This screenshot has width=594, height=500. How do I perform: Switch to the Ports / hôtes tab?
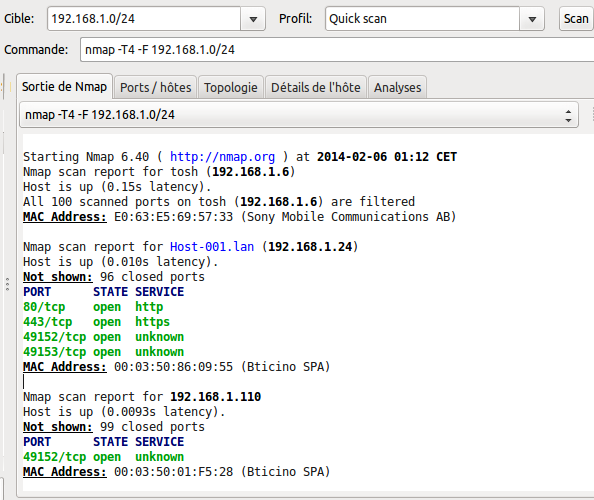[x=155, y=88]
